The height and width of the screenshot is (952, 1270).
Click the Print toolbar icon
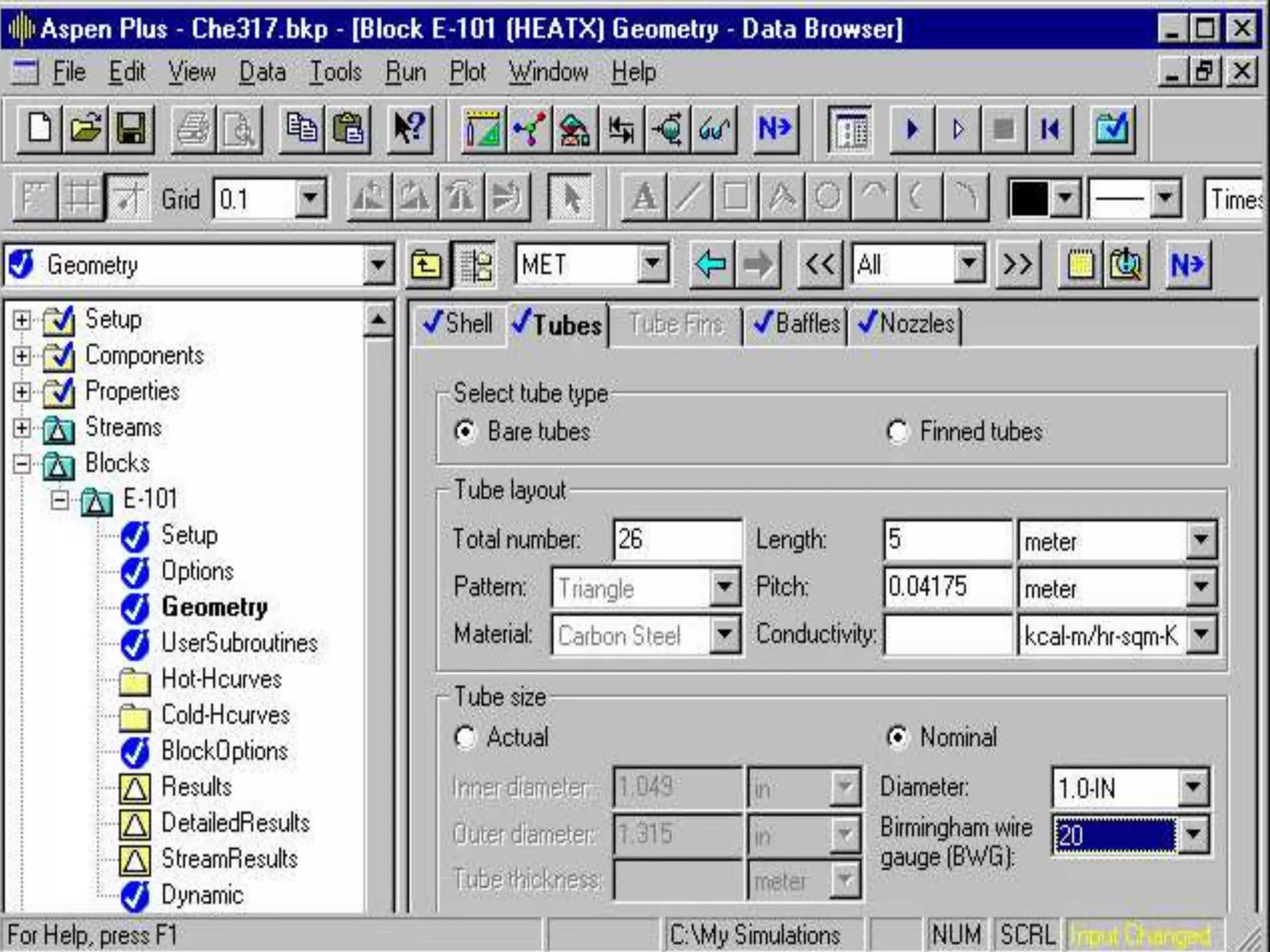point(193,129)
